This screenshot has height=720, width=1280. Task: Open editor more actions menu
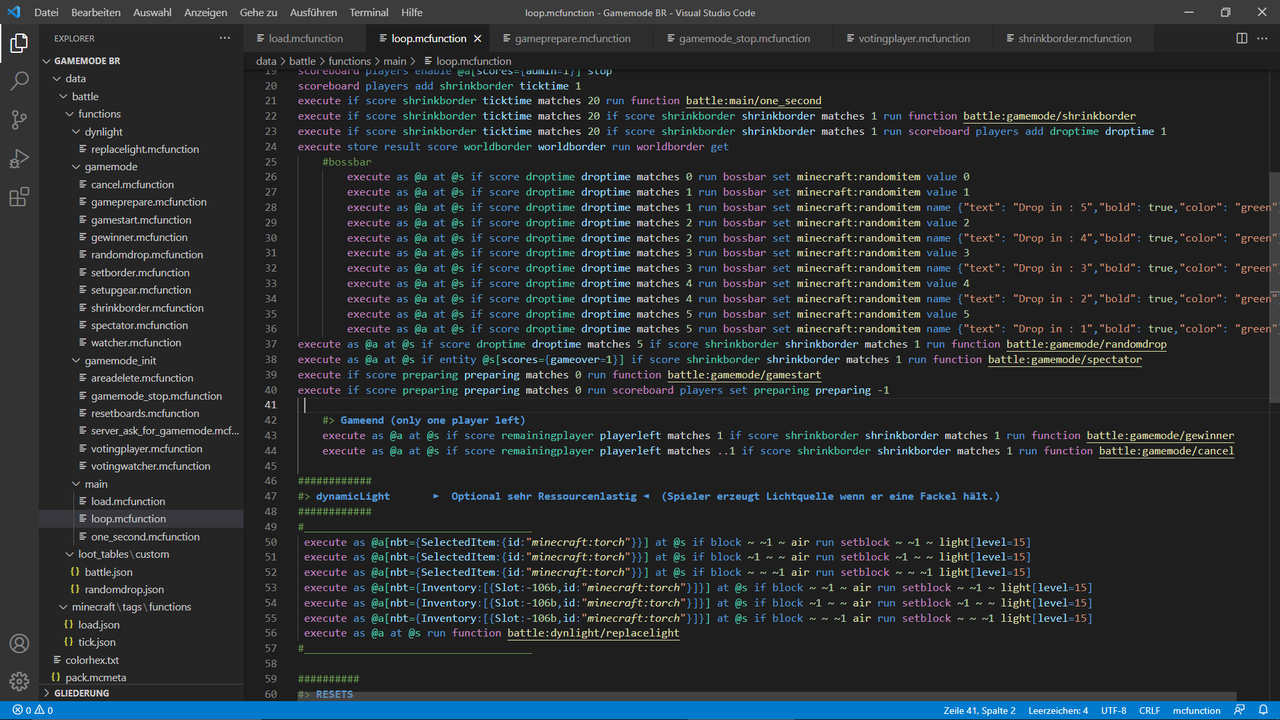[x=1263, y=38]
